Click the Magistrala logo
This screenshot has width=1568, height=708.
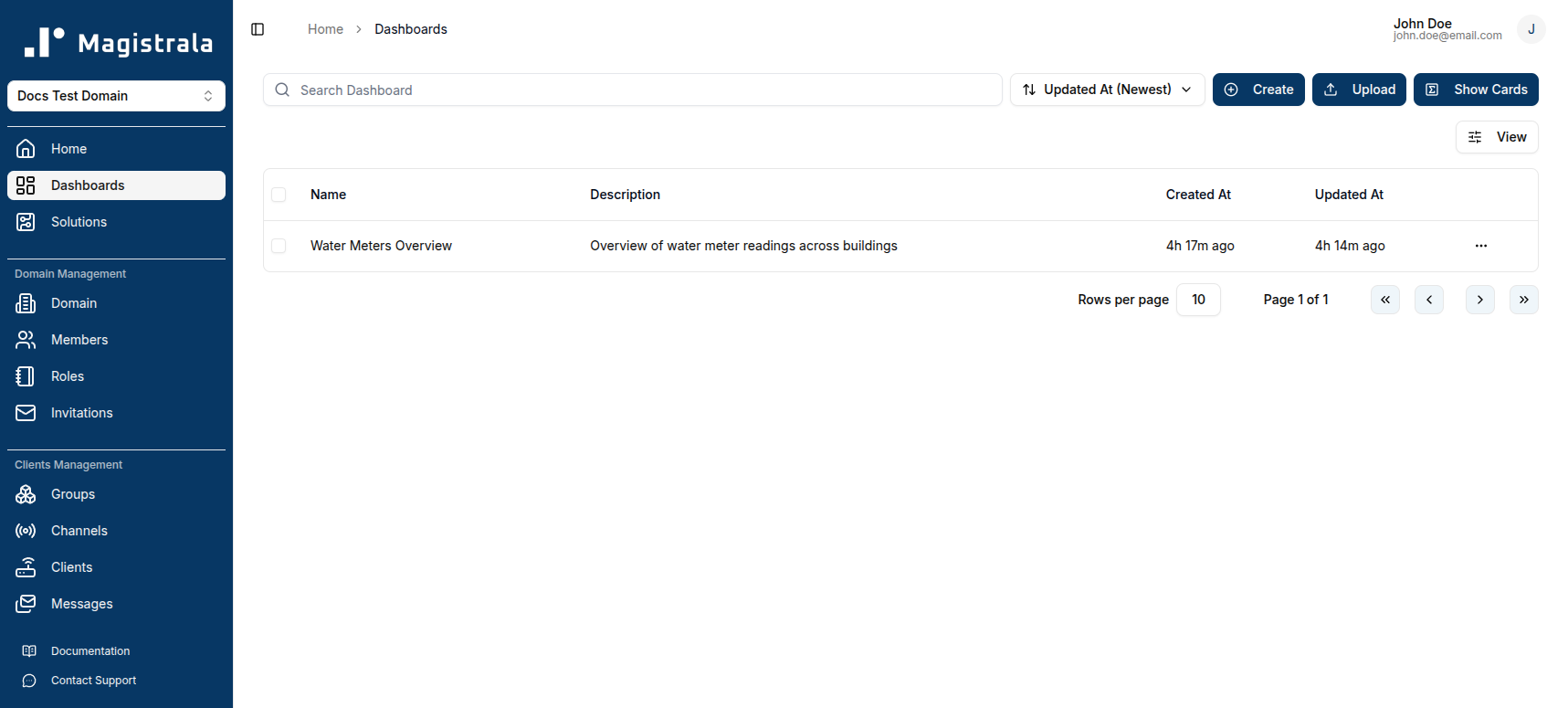coord(118,42)
